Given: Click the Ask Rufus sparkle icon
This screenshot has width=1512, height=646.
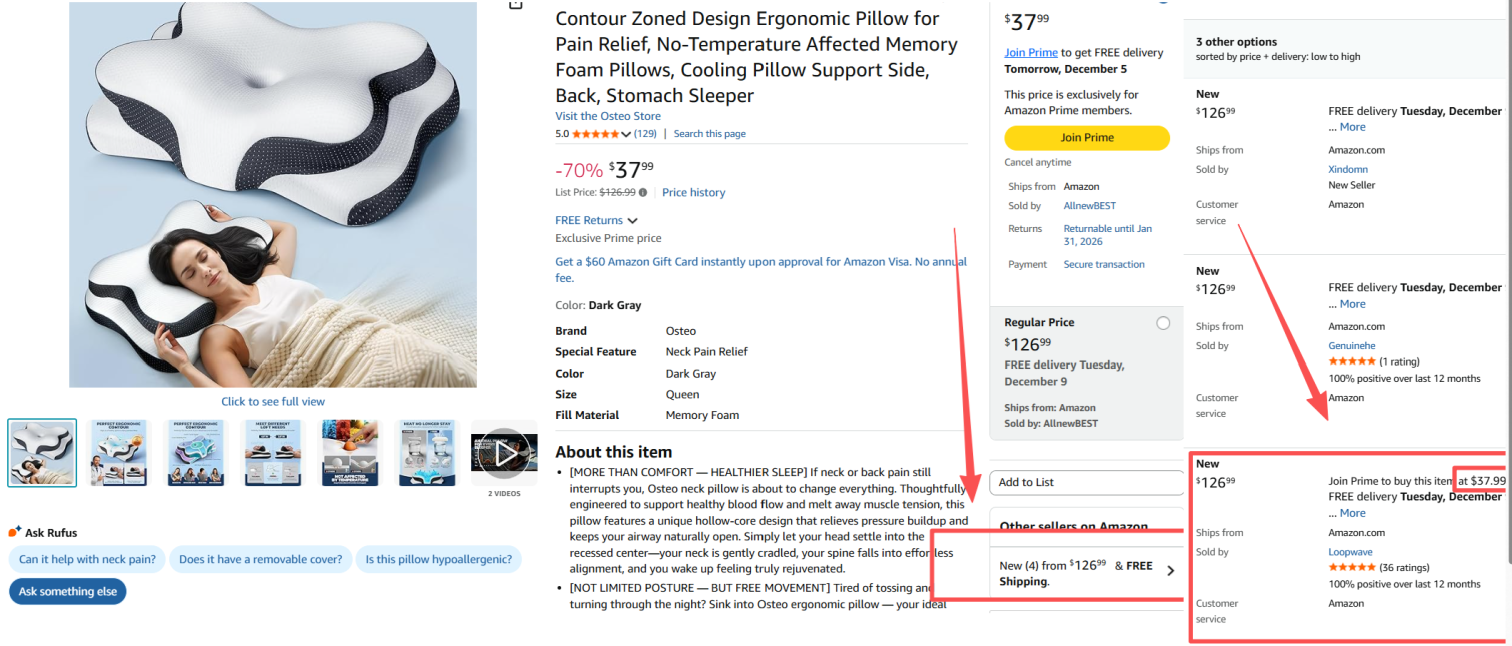Looking at the screenshot, I should coord(14,532).
